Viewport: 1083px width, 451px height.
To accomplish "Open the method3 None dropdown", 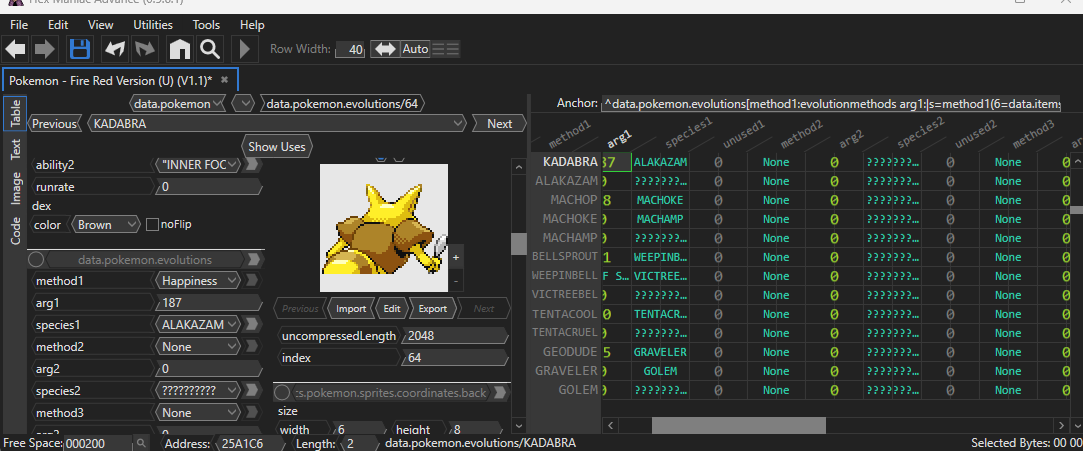I will tap(198, 412).
